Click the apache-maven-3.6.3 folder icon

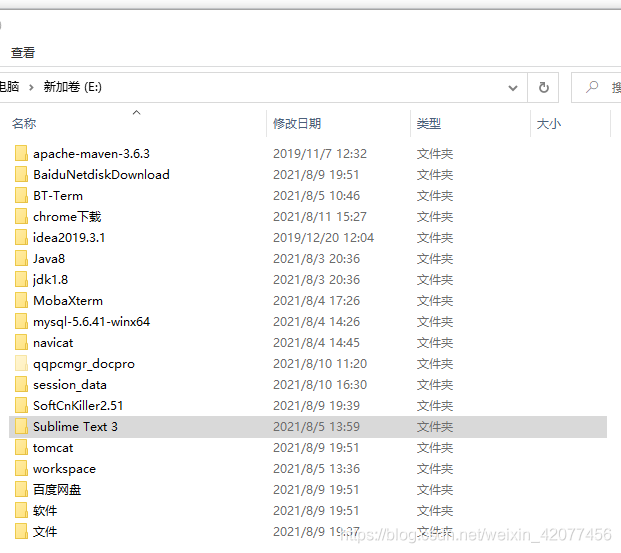21,153
